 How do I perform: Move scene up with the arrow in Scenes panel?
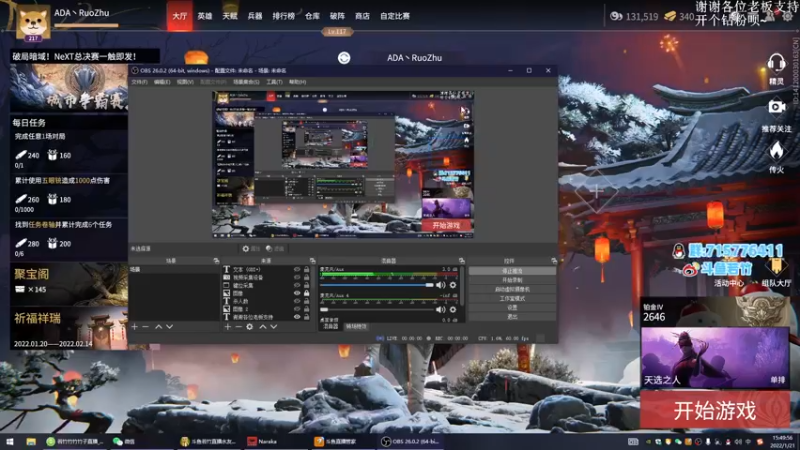pyautogui.click(x=159, y=327)
